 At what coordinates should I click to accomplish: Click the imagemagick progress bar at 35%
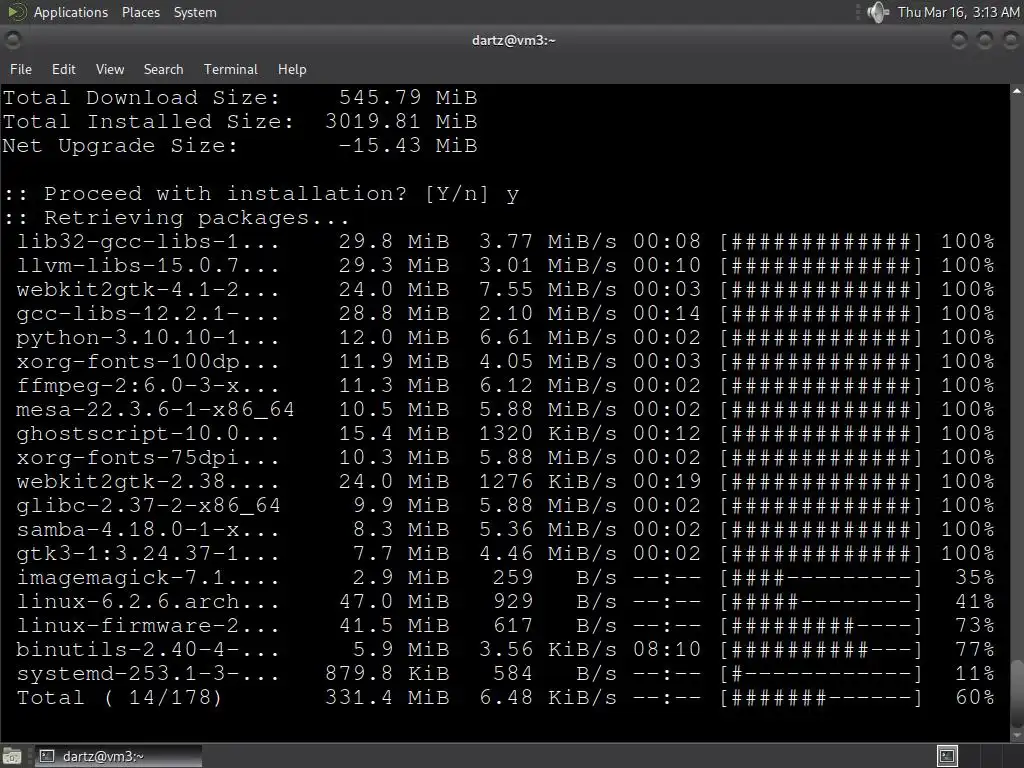click(x=821, y=578)
